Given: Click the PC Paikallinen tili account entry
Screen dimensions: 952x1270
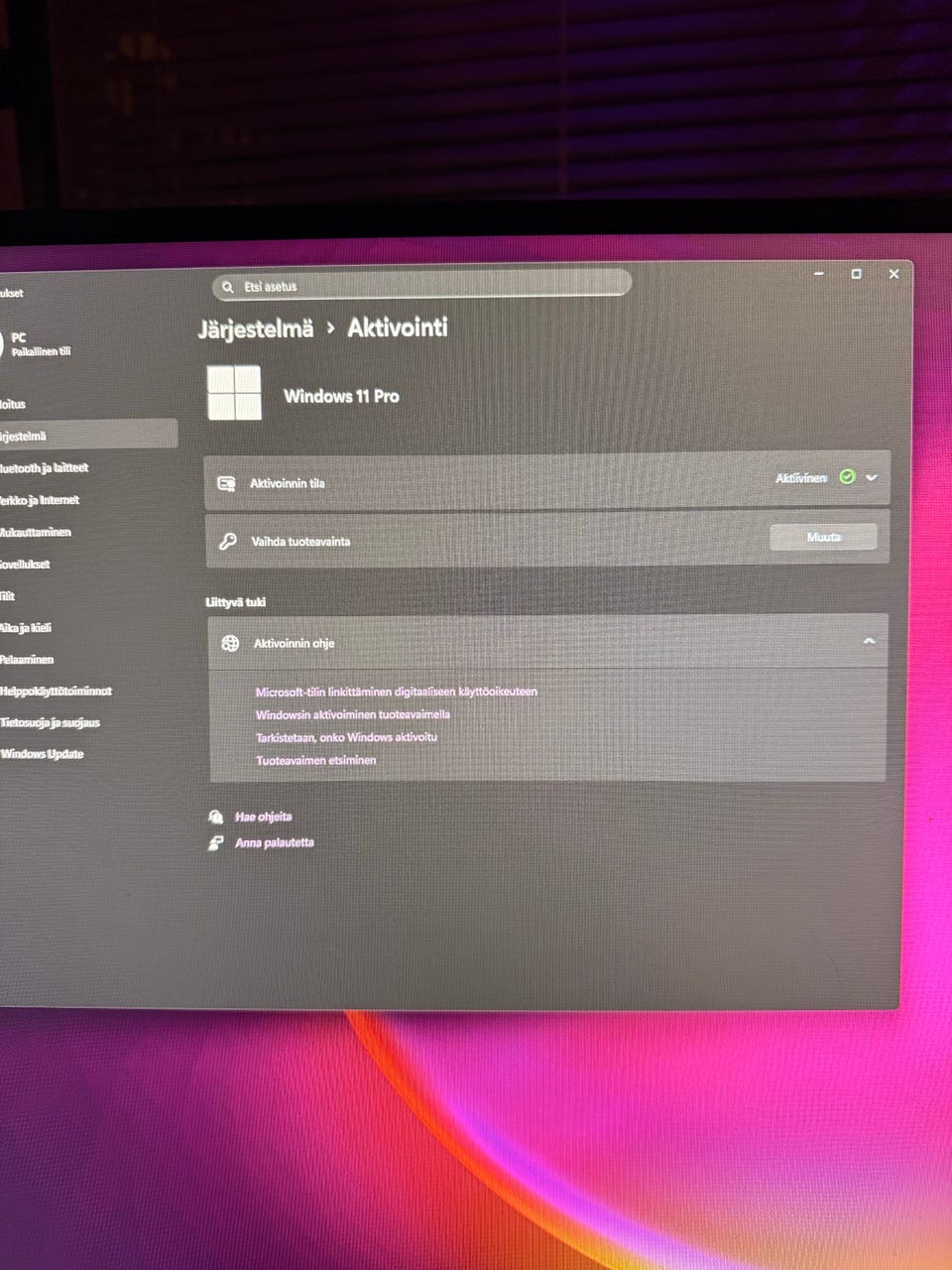Looking at the screenshot, I should 36,343.
